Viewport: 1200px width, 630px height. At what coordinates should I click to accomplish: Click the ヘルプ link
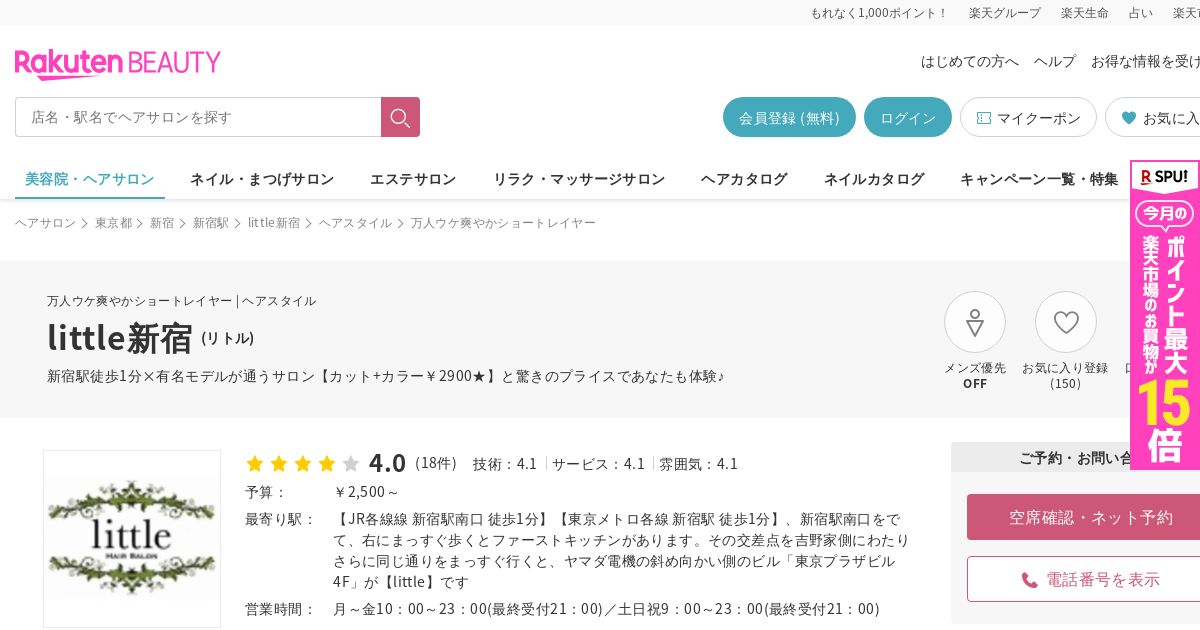click(1055, 61)
